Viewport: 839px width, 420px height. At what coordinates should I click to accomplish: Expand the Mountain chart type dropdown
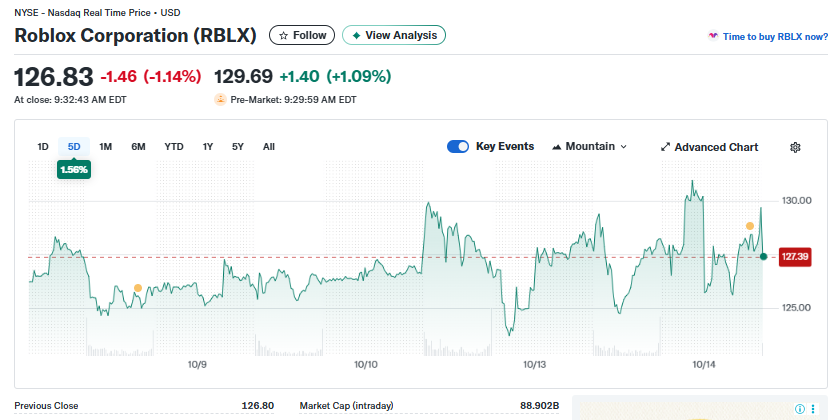click(x=590, y=147)
